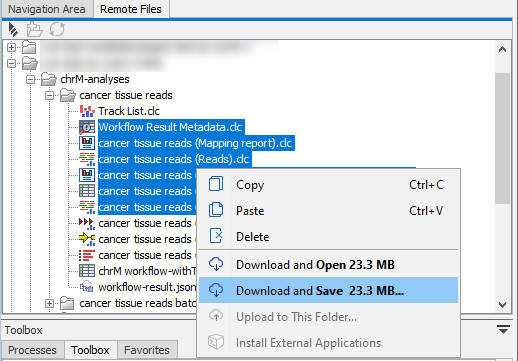Click Install External Applications menu entry
This screenshot has height=361, width=518.
328,342
